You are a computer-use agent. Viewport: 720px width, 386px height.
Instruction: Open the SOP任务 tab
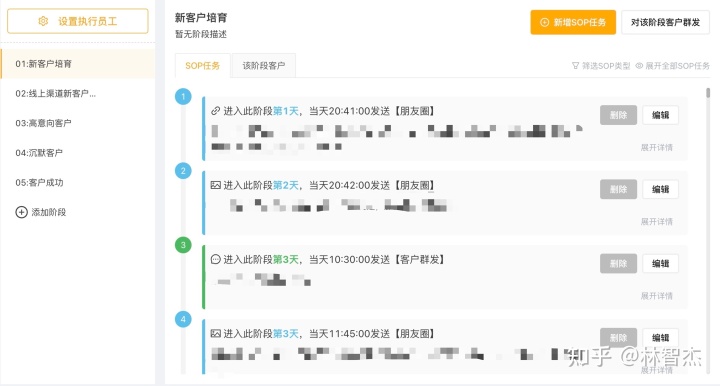coord(202,66)
